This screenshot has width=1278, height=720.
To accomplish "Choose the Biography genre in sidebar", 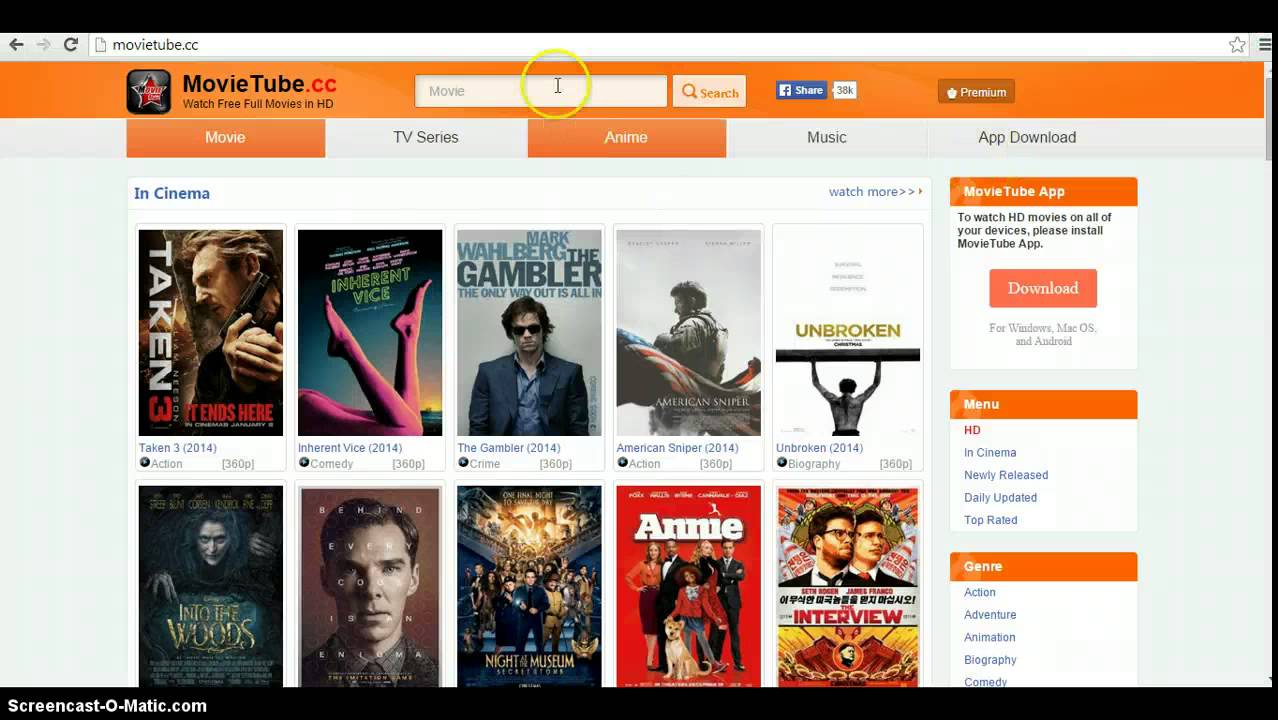I will pyautogui.click(x=990, y=660).
